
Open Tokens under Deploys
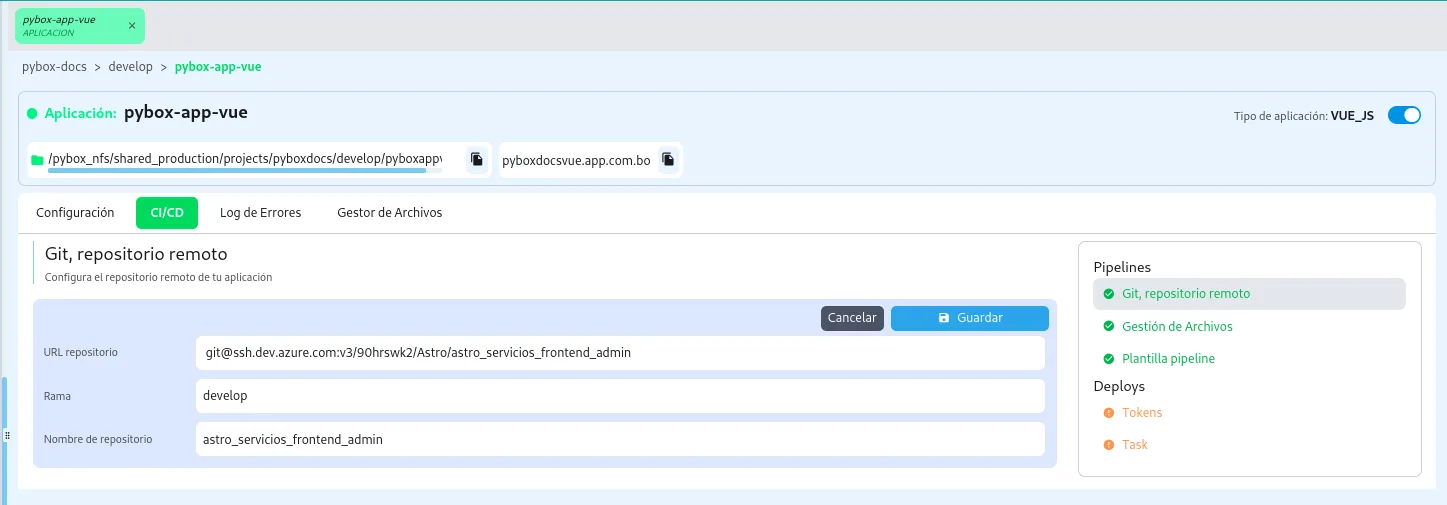pyautogui.click(x=1249, y=413)
